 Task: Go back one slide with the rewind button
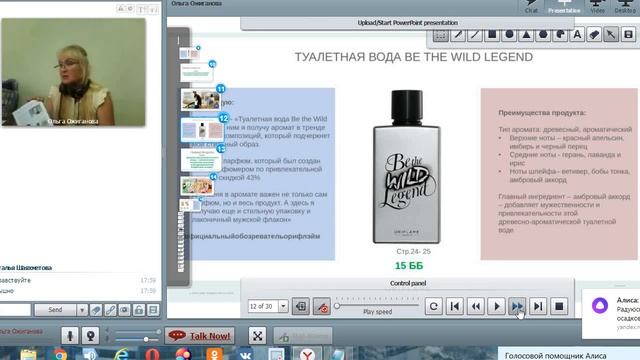[476, 306]
